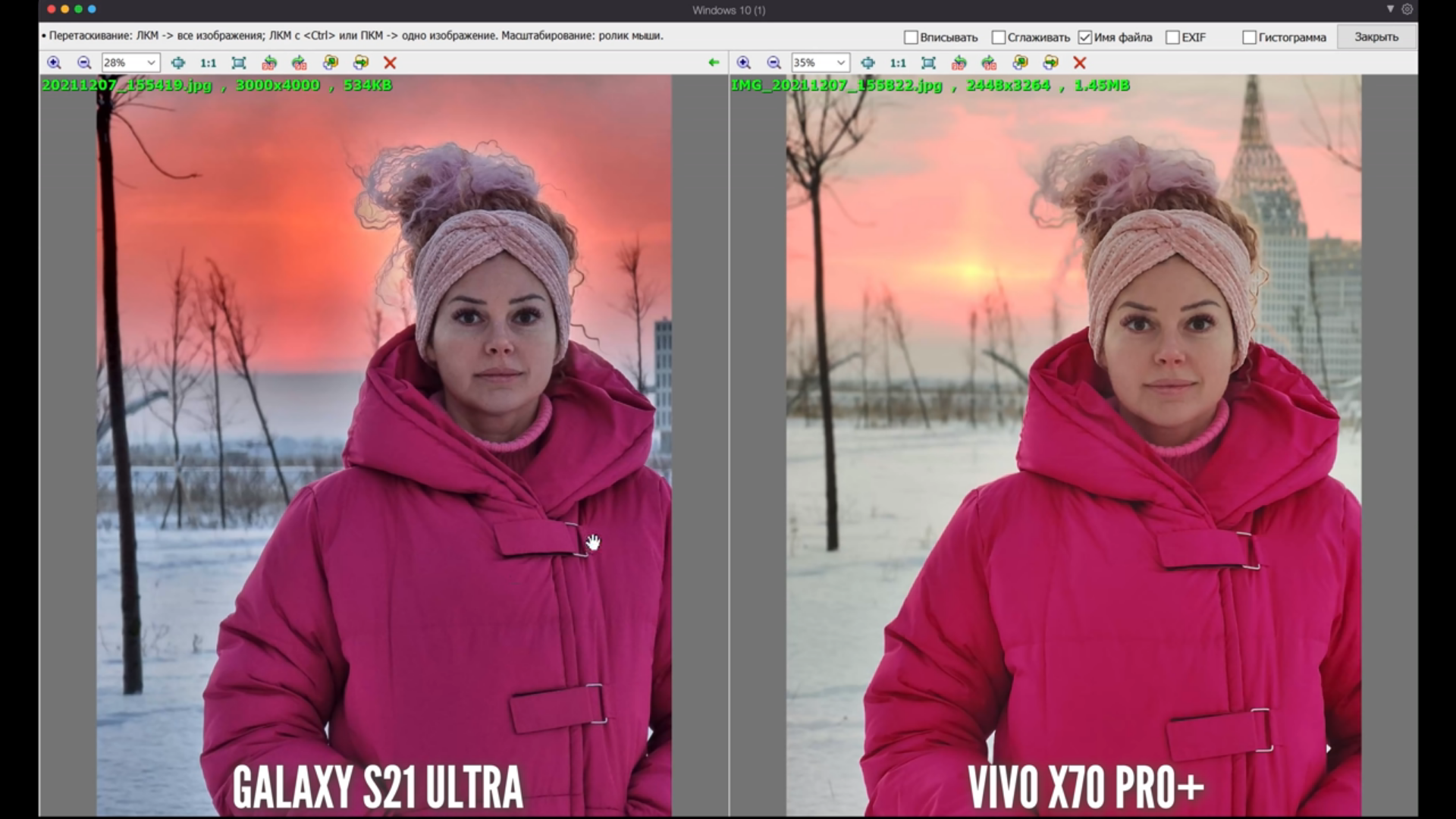
Task: Open the menu triangle in the title bar
Action: coord(1390,9)
